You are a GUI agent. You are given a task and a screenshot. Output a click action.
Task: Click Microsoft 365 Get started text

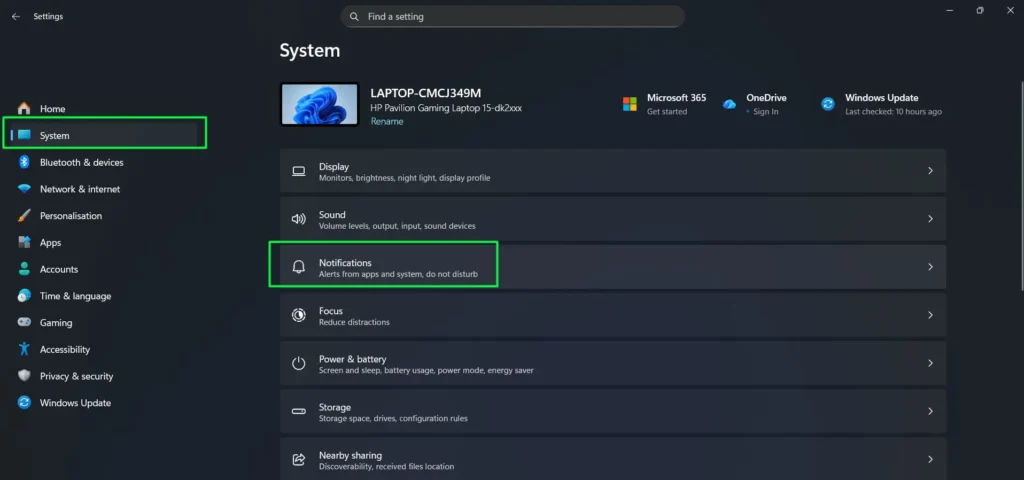(x=667, y=112)
